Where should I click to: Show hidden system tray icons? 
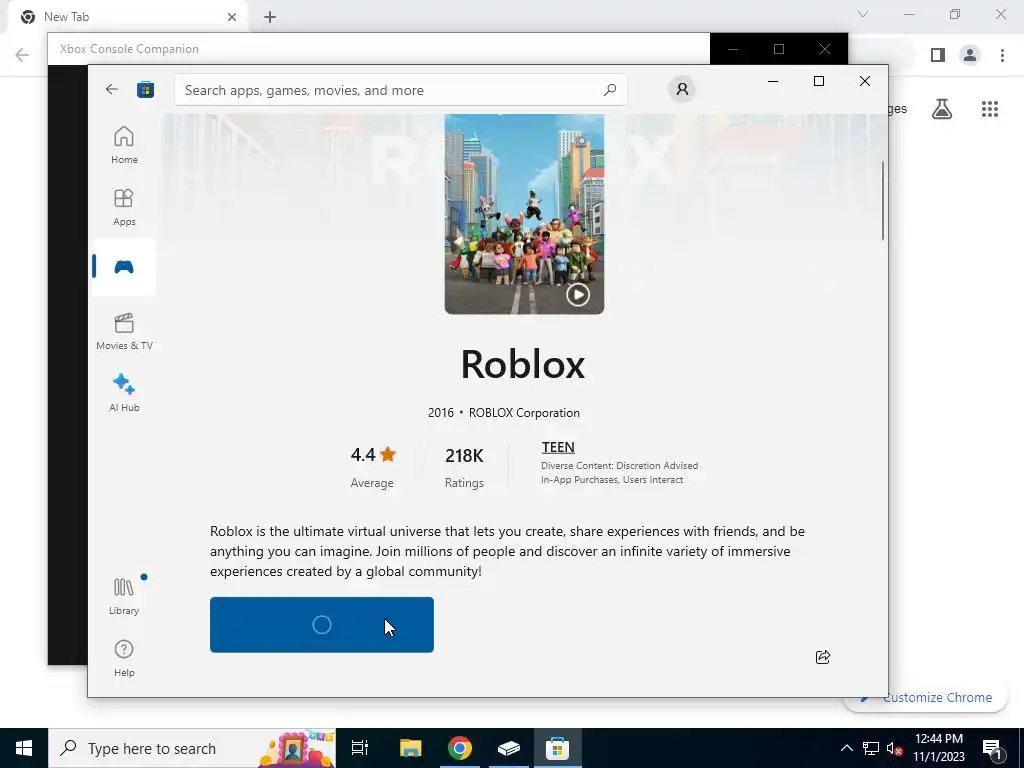846,748
